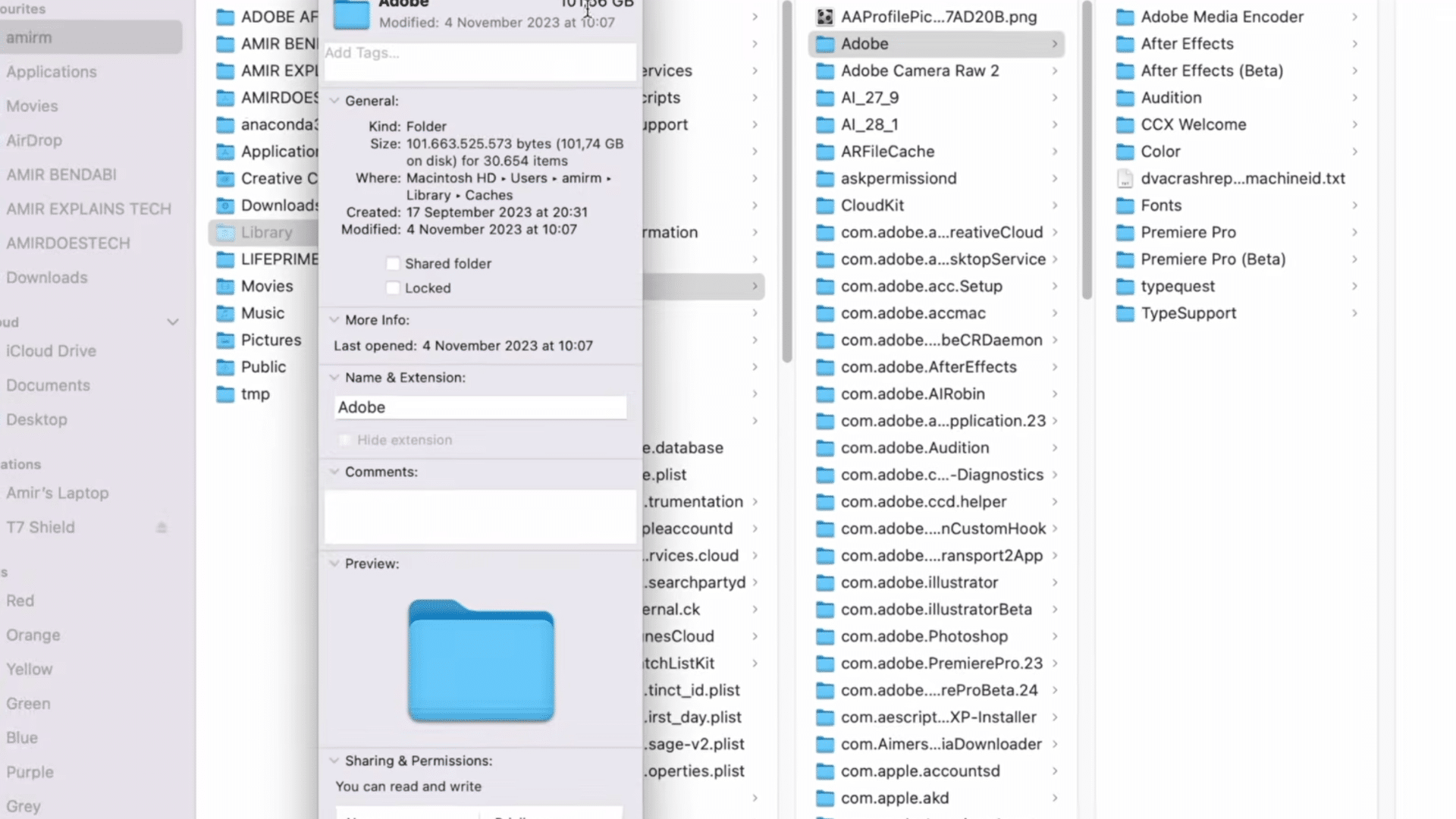The width and height of the screenshot is (1456, 819).
Task: Select the CloudKit folder icon
Action: pos(825,206)
